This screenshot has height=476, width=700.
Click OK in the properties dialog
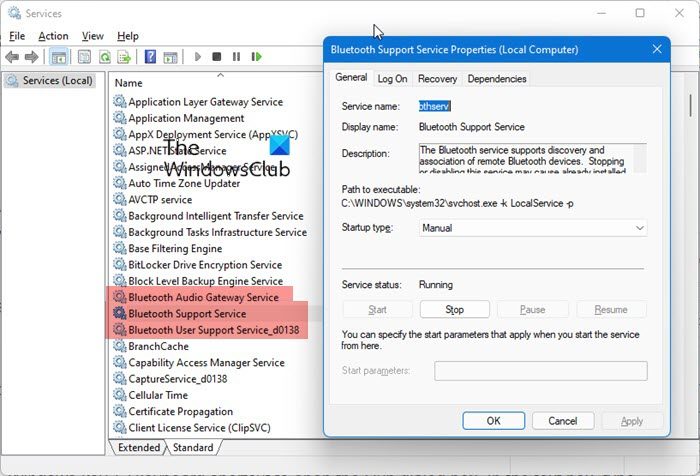493,421
